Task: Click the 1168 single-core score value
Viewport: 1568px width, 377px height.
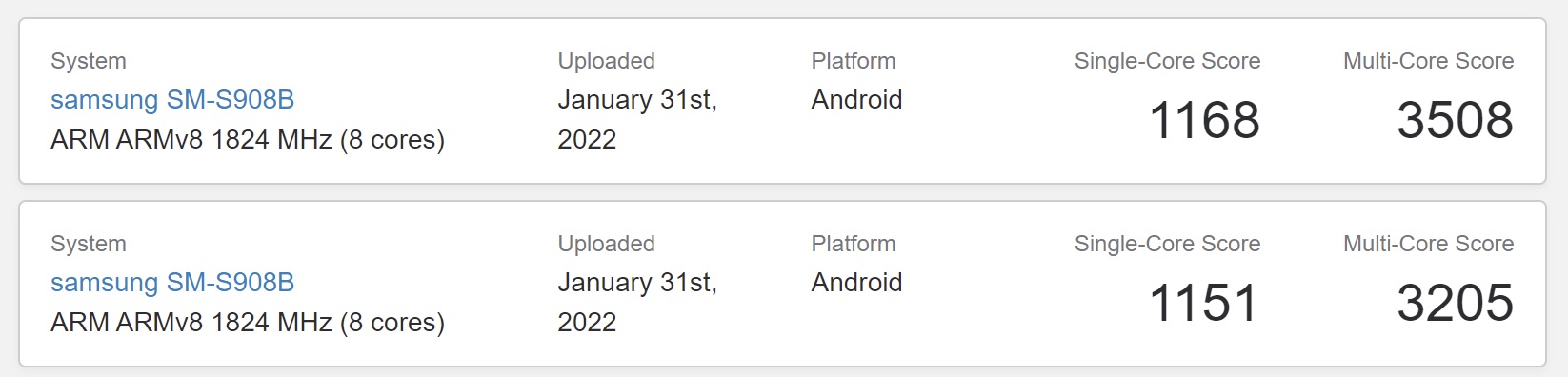Action: coord(1204,120)
